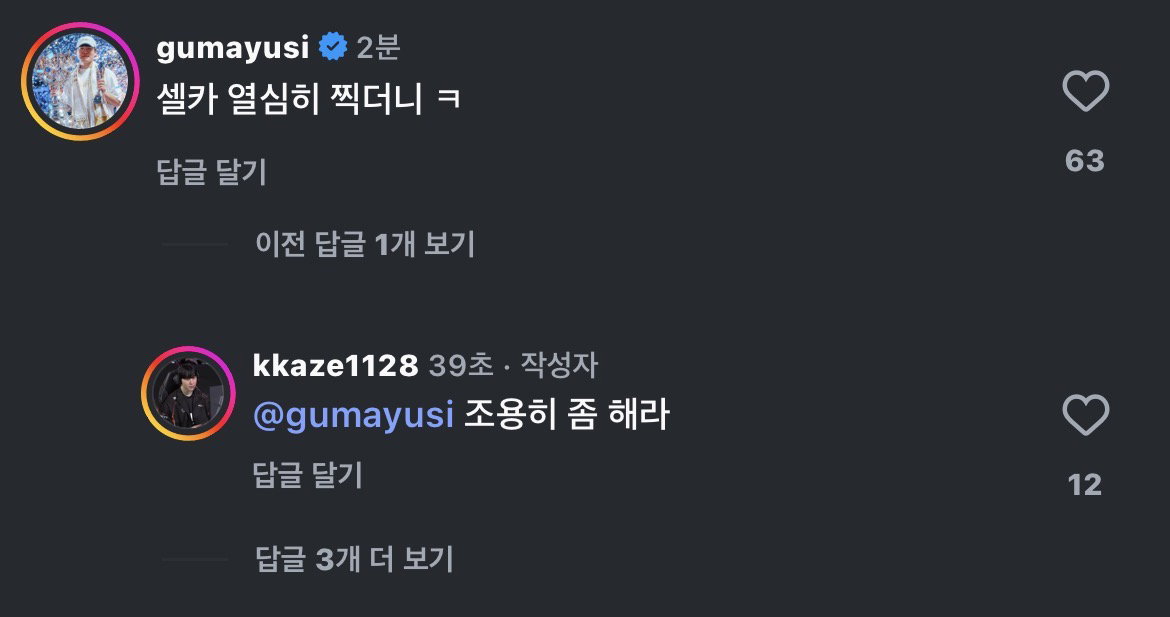Like kkaze1128's reply with the heart icon

(x=1086, y=415)
